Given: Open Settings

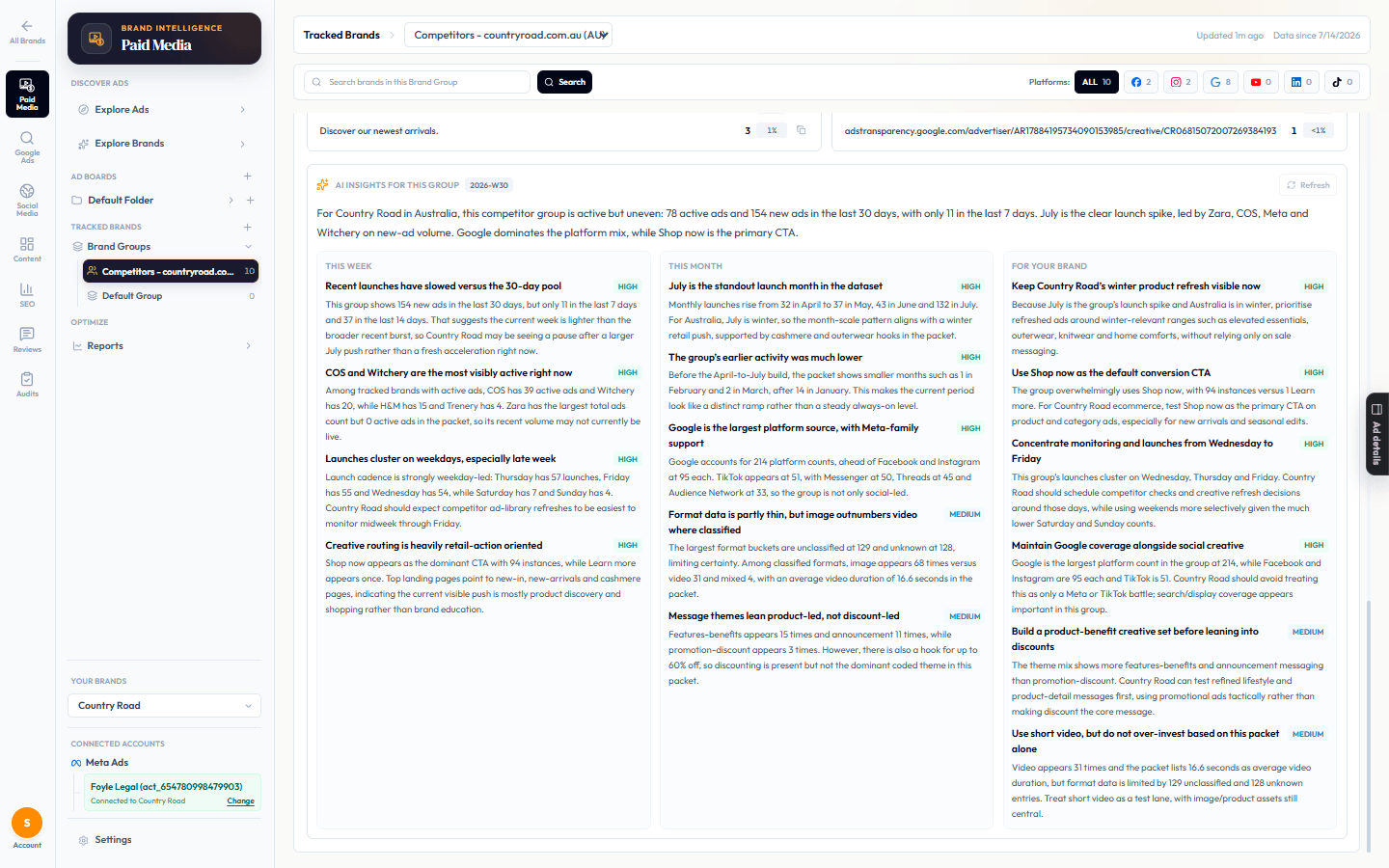Looking at the screenshot, I should point(113,840).
